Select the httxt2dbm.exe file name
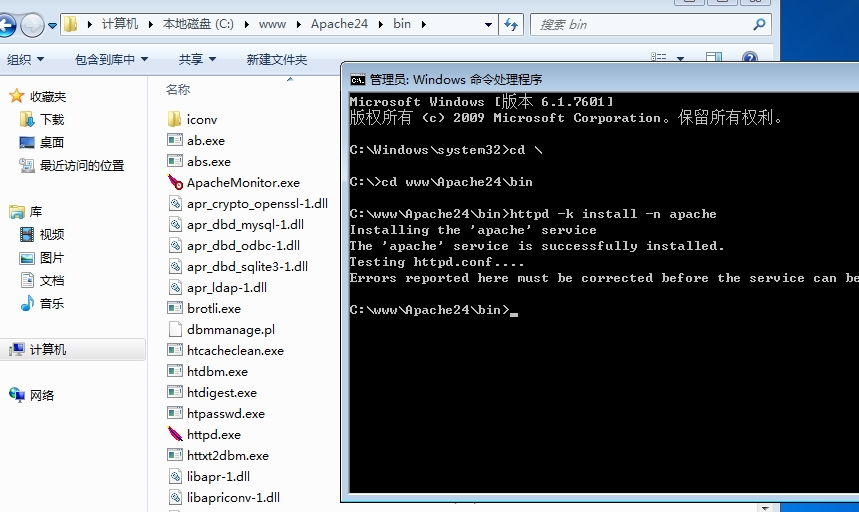Viewport: 859px width, 512px height. pyautogui.click(x=228, y=456)
